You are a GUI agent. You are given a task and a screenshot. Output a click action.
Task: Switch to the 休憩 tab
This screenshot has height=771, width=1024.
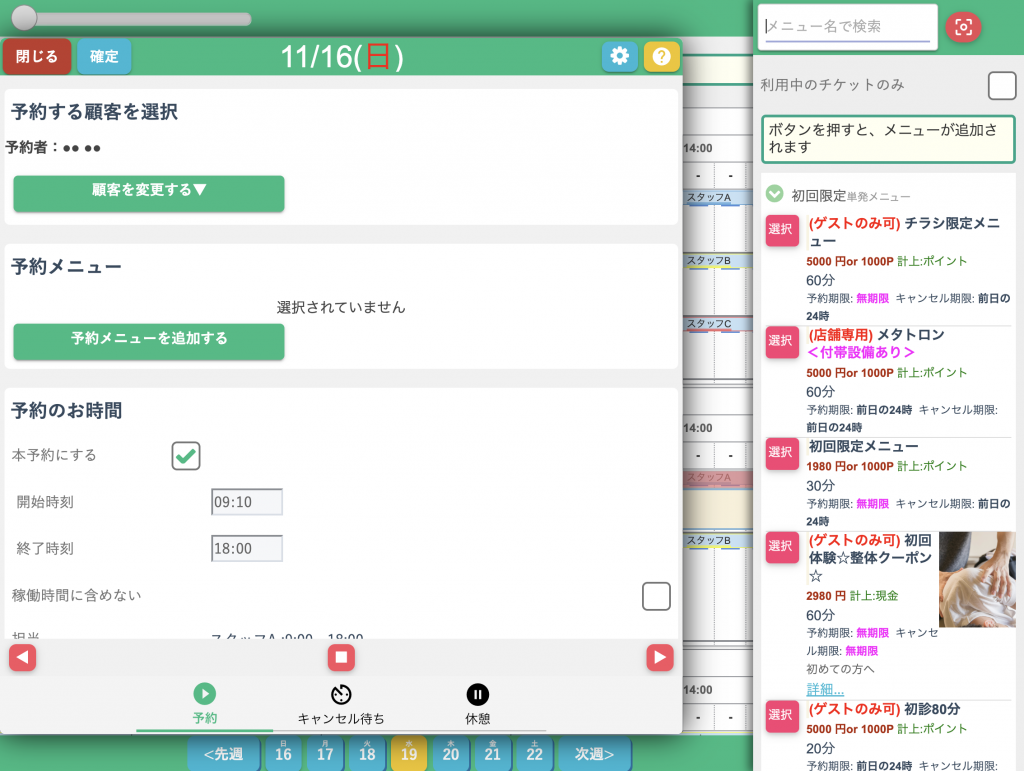(x=477, y=705)
